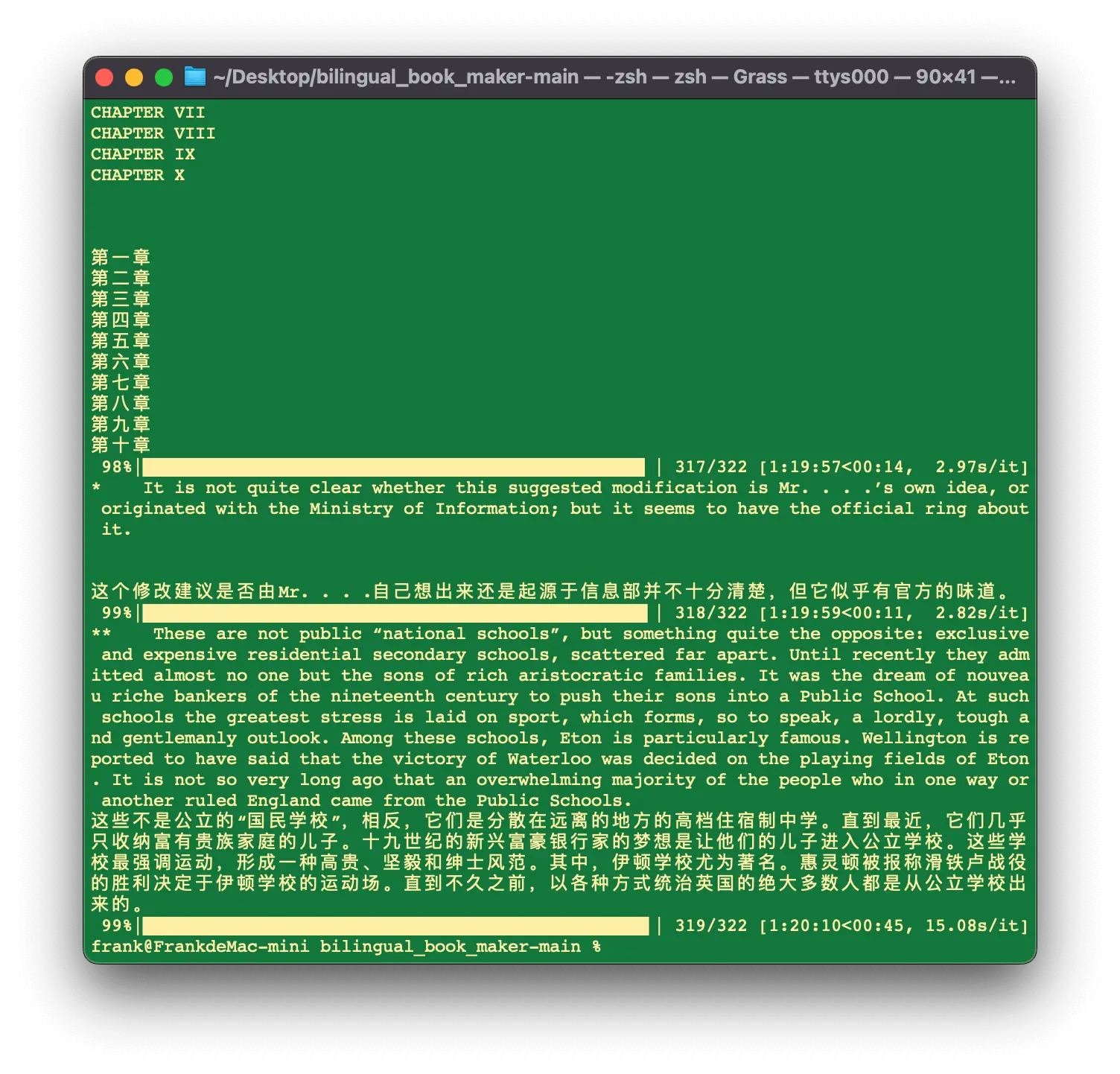The height and width of the screenshot is (1074, 1120).
Task: Click the Chinese line starting 这个修改建议
Action: click(x=551, y=591)
